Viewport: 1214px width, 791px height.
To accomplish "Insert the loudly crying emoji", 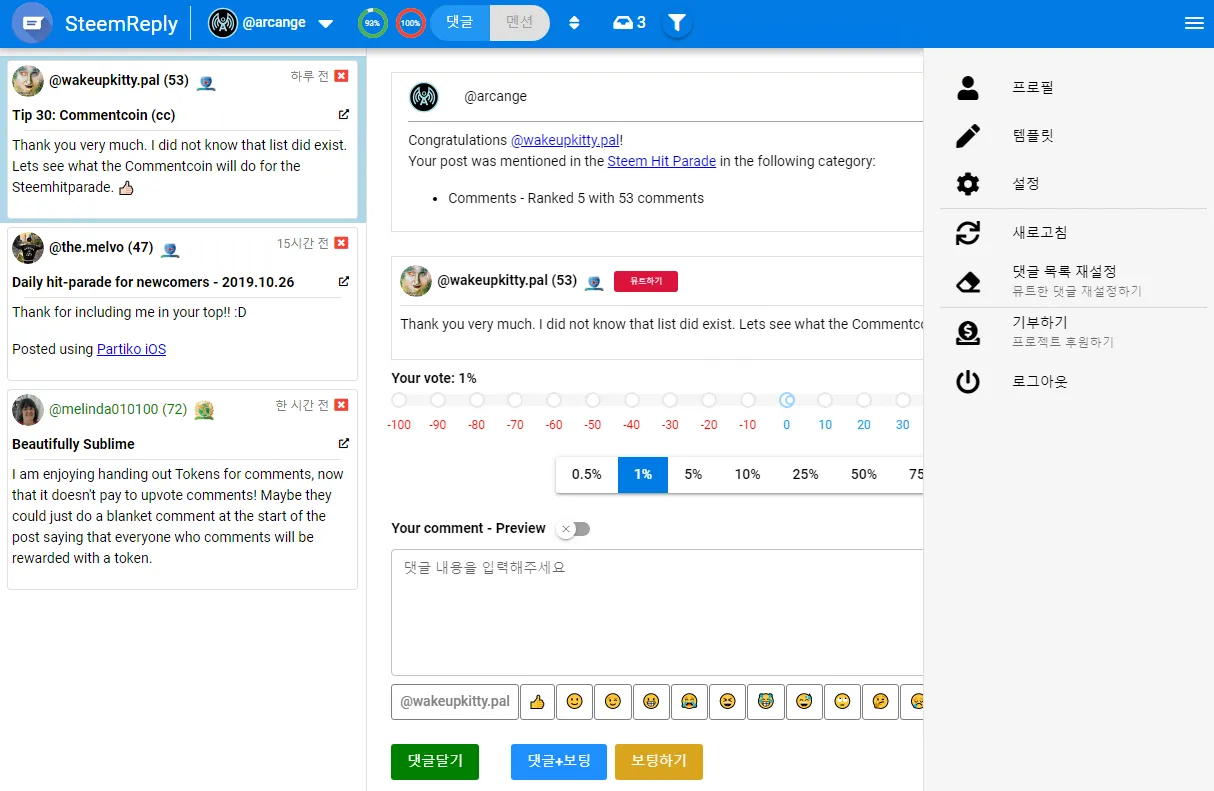I will coord(689,702).
